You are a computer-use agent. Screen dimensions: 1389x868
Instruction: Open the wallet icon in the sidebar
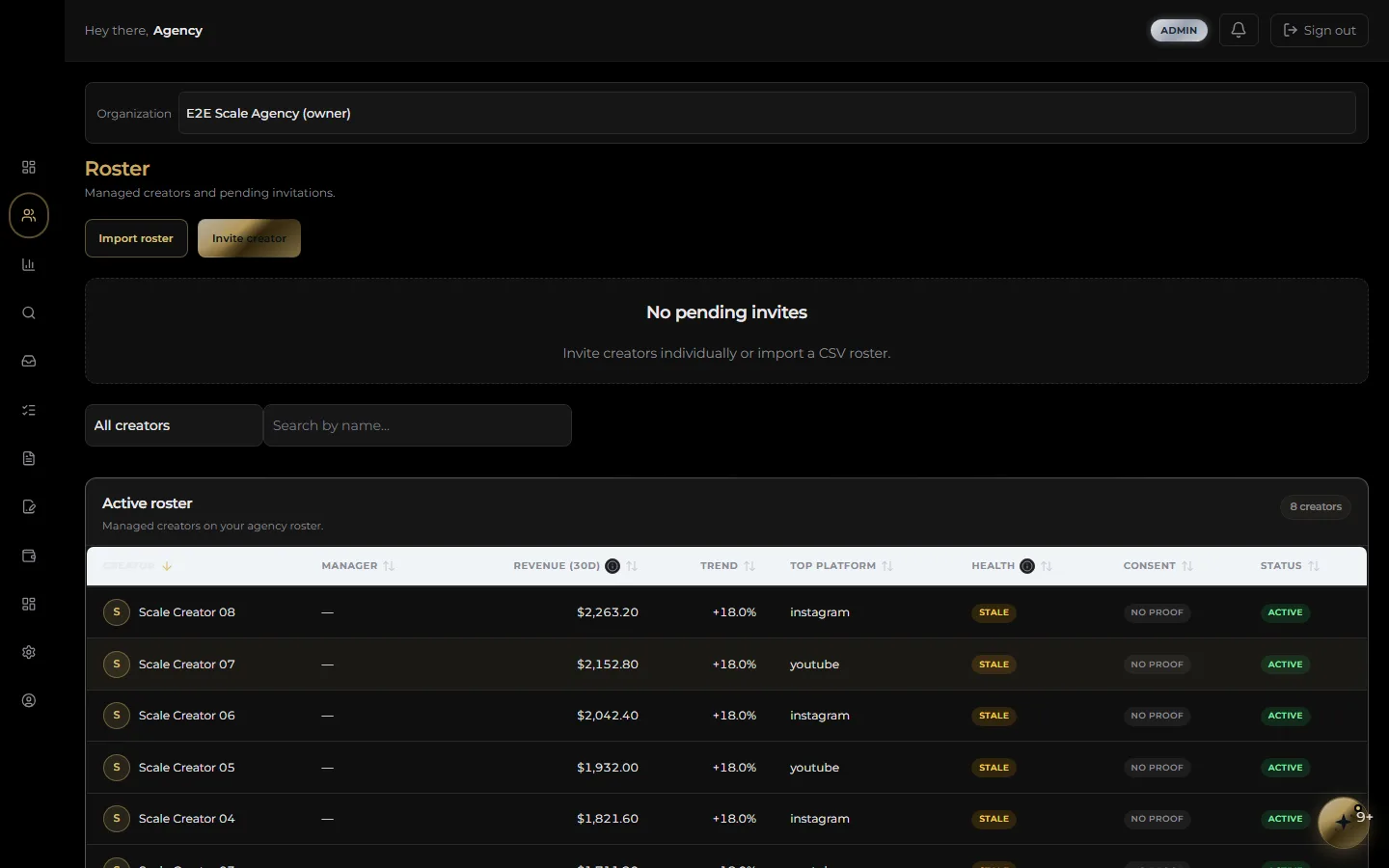29,556
